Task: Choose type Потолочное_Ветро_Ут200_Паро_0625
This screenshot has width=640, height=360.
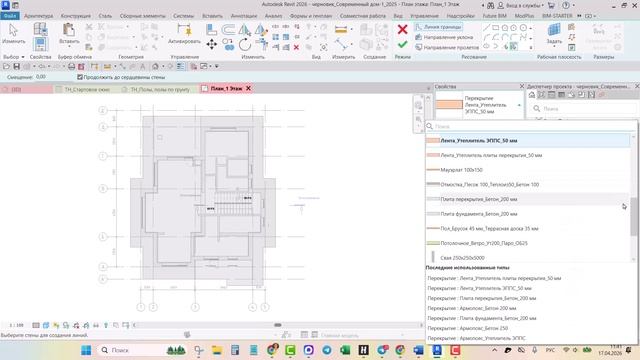Action: pos(527,243)
